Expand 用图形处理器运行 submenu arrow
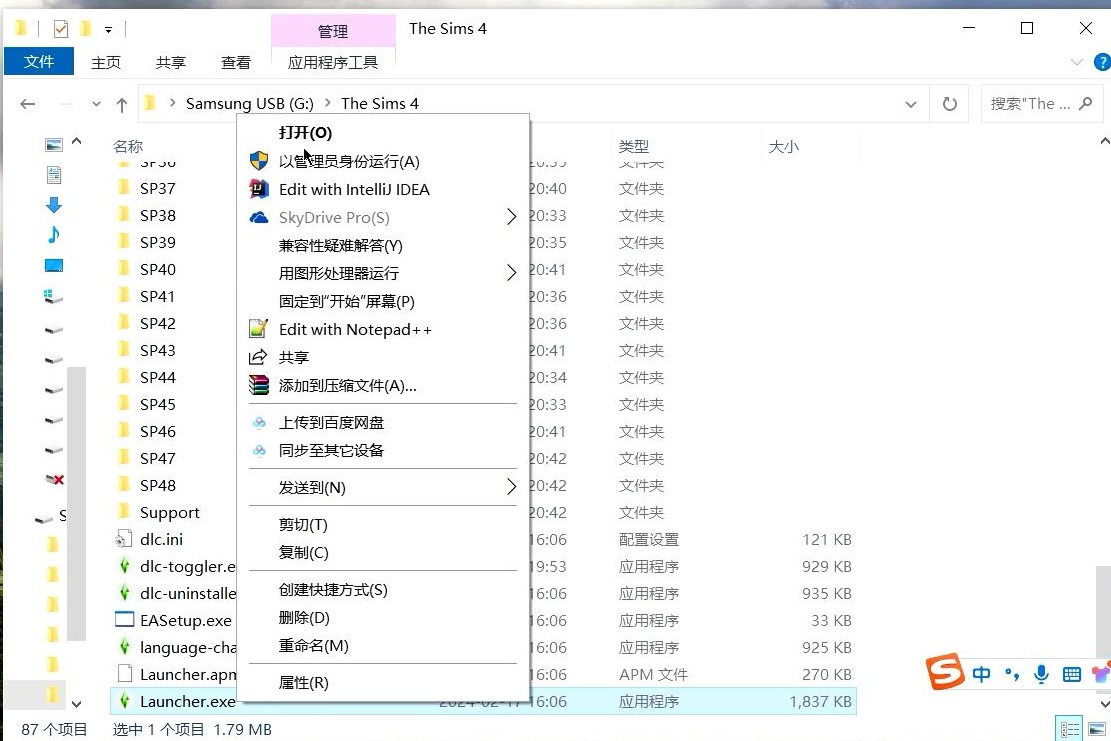This screenshot has width=1111, height=741. point(512,273)
